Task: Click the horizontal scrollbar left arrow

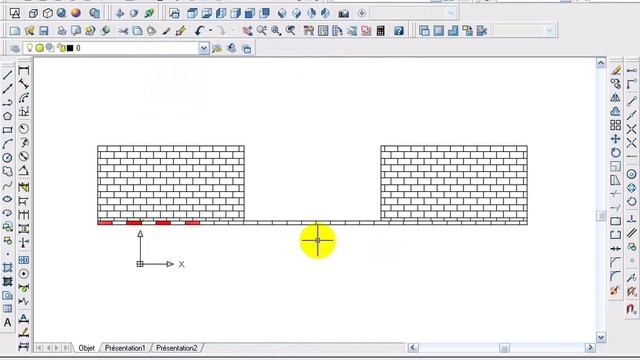Action: (413, 348)
